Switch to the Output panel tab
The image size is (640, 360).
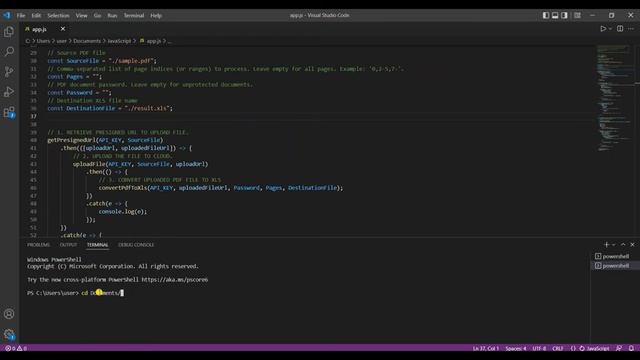tap(69, 245)
